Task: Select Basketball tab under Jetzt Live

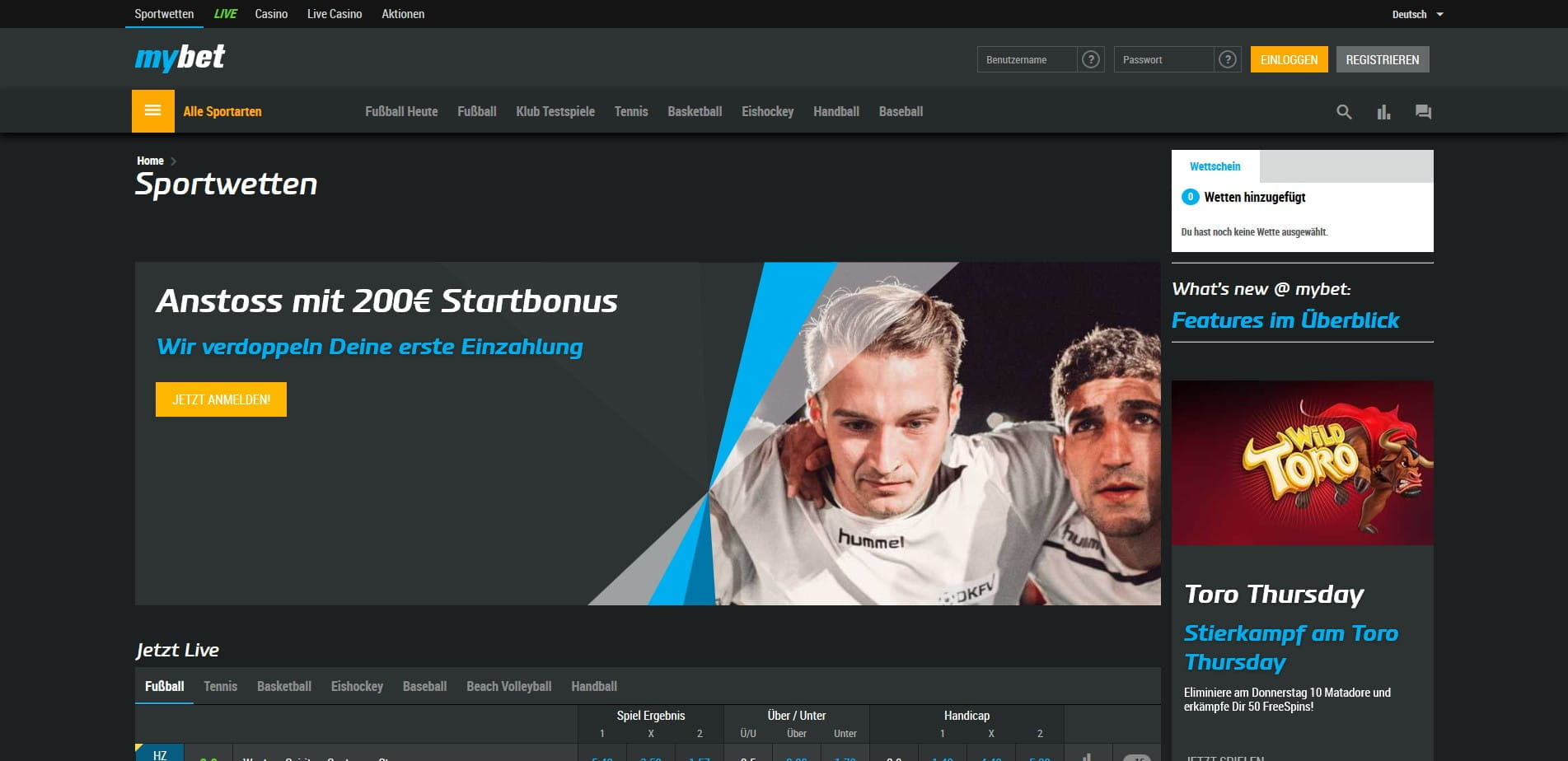Action: pyautogui.click(x=284, y=686)
